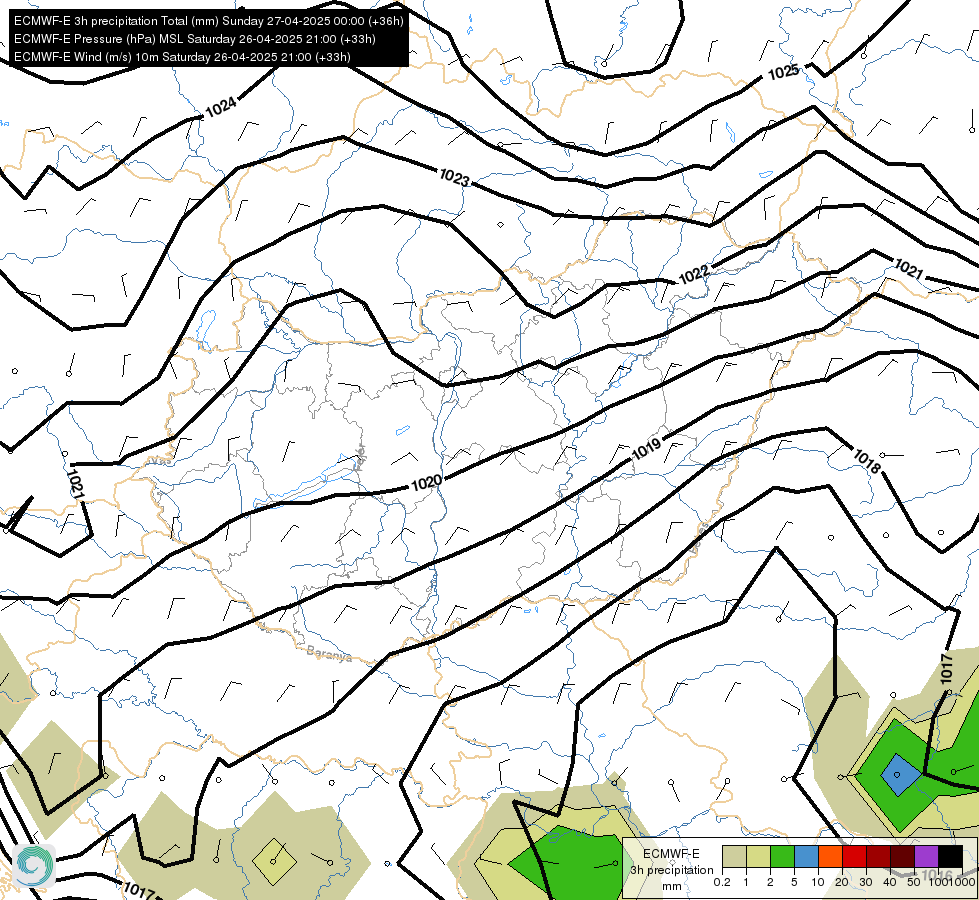The image size is (979, 900).
Task: Click the 10 value under the legend scale
Action: pyautogui.click(x=818, y=882)
